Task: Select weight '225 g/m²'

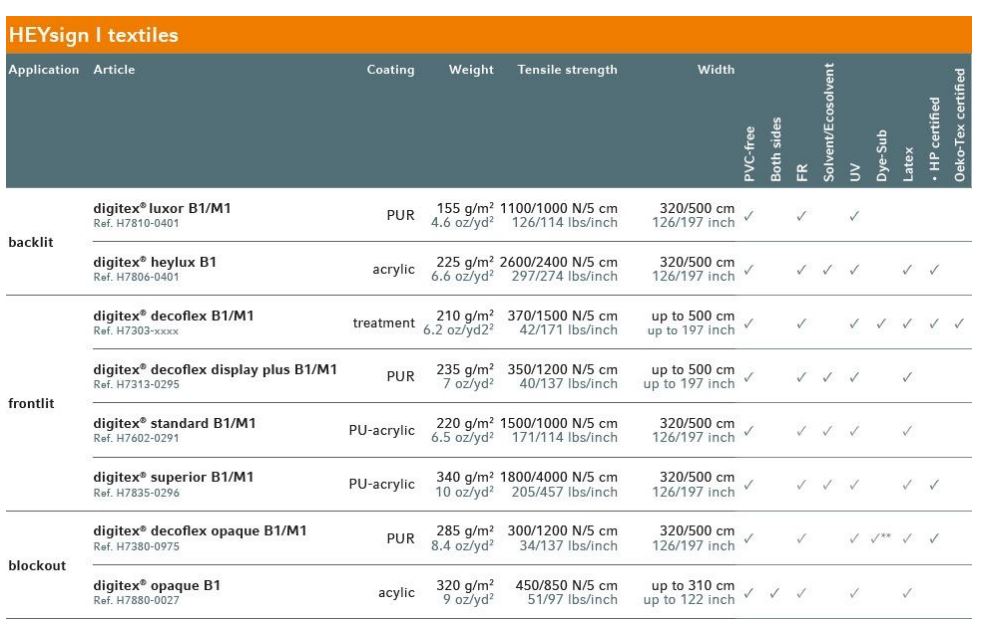Action: [x=465, y=262]
